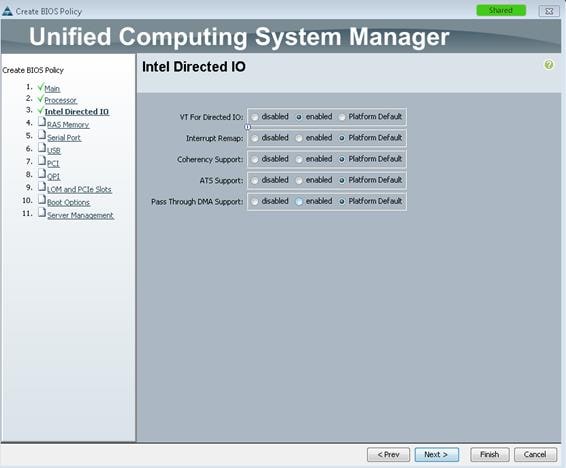Screen dimensions: 566x468
Task: Cancel the Create BIOS Policy wizard
Action: [x=535, y=455]
